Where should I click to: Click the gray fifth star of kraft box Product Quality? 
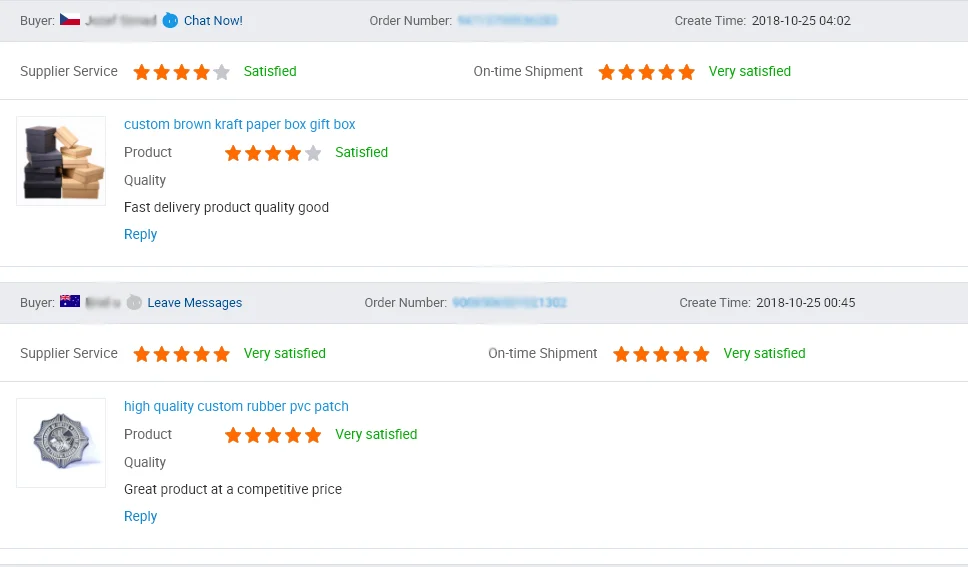(x=313, y=153)
